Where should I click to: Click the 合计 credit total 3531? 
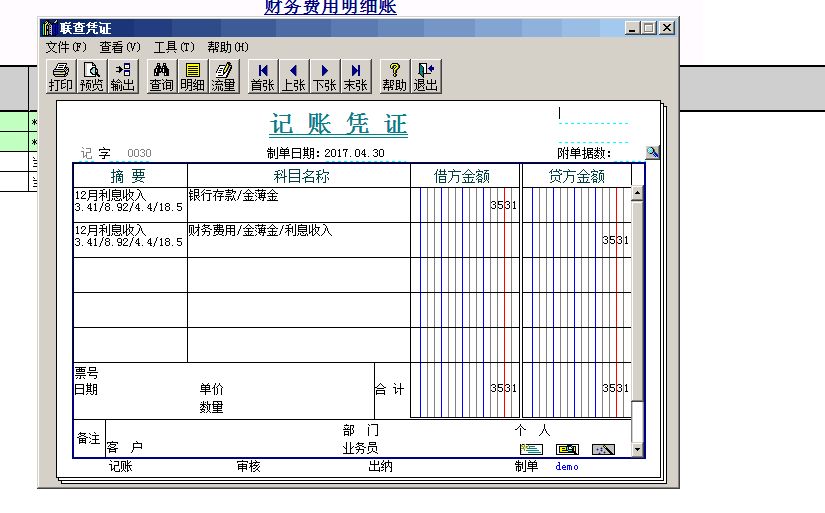[x=615, y=388]
